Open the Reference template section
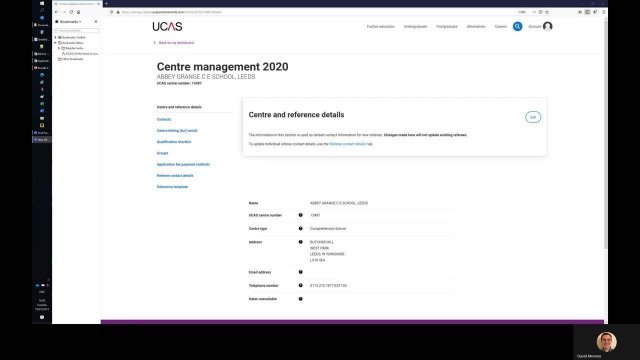Screen dimensions: 640x360 tap(172, 187)
